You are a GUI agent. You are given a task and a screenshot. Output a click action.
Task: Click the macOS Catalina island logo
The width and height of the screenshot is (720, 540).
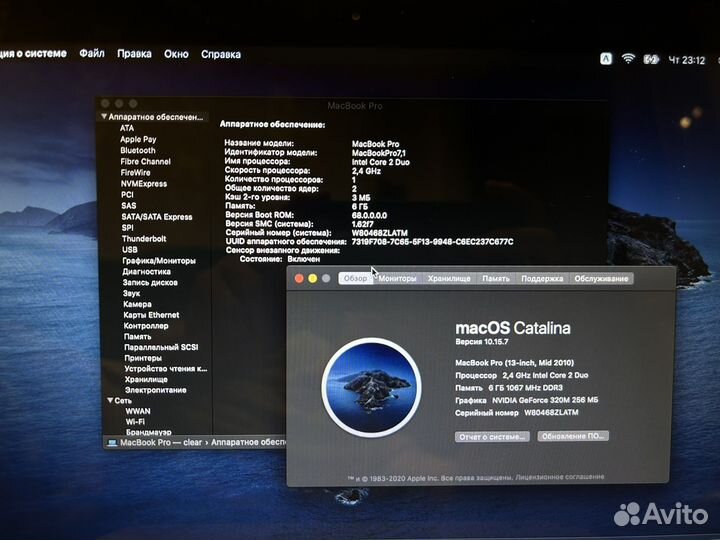pos(371,387)
